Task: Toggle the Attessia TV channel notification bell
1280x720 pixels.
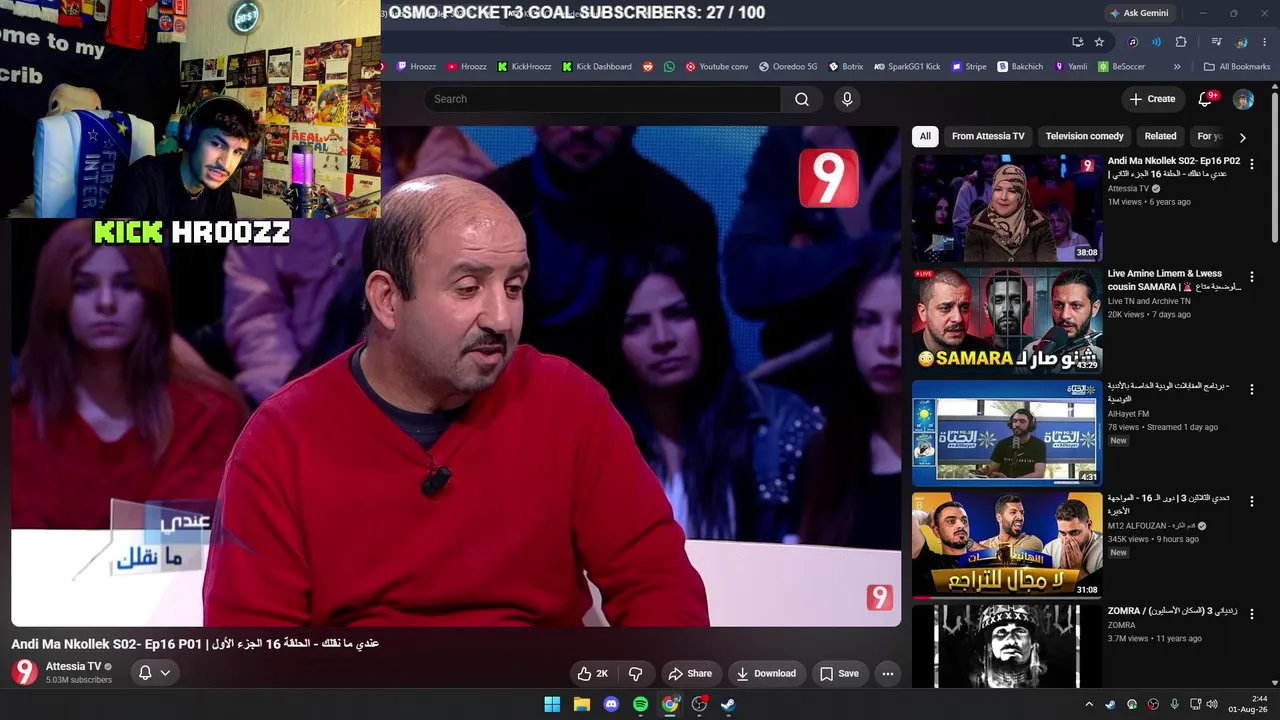Action: (145, 673)
